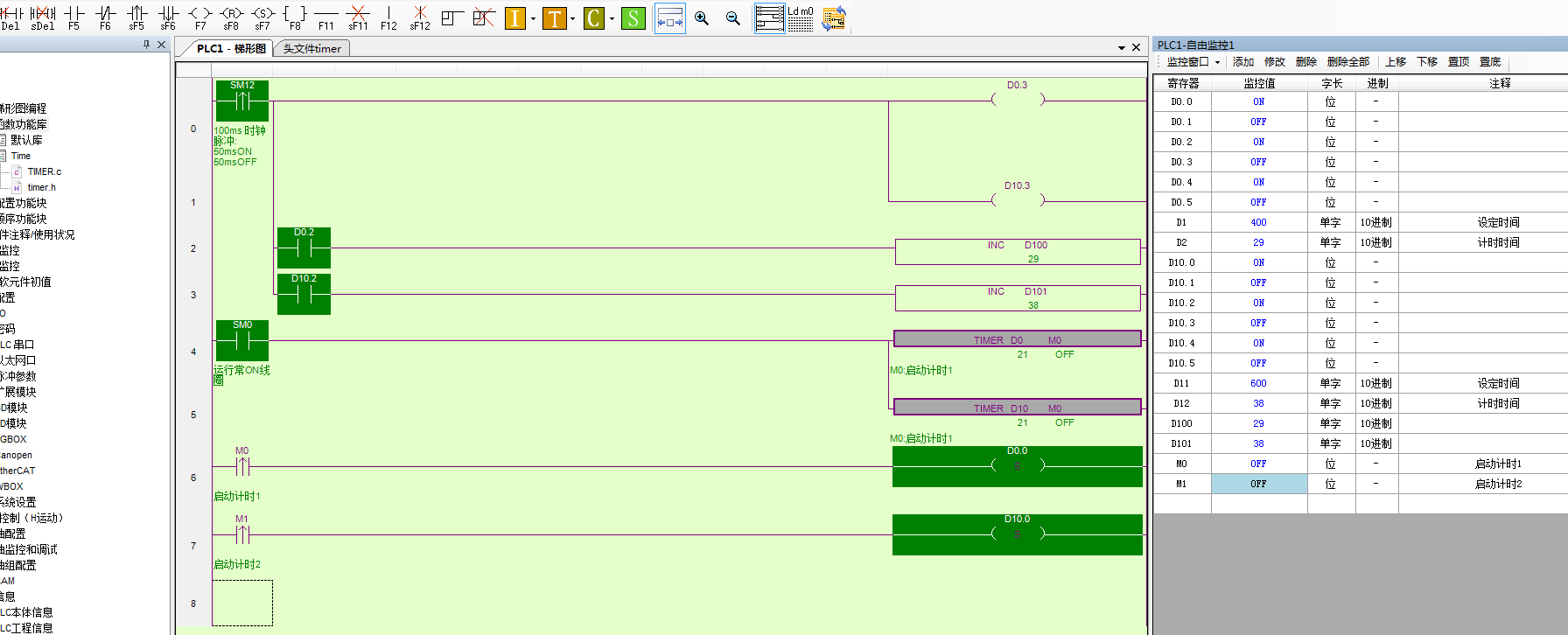This screenshot has width=1568, height=635.
Task: Toggle the highlighted ladder width view button
Action: tap(669, 18)
